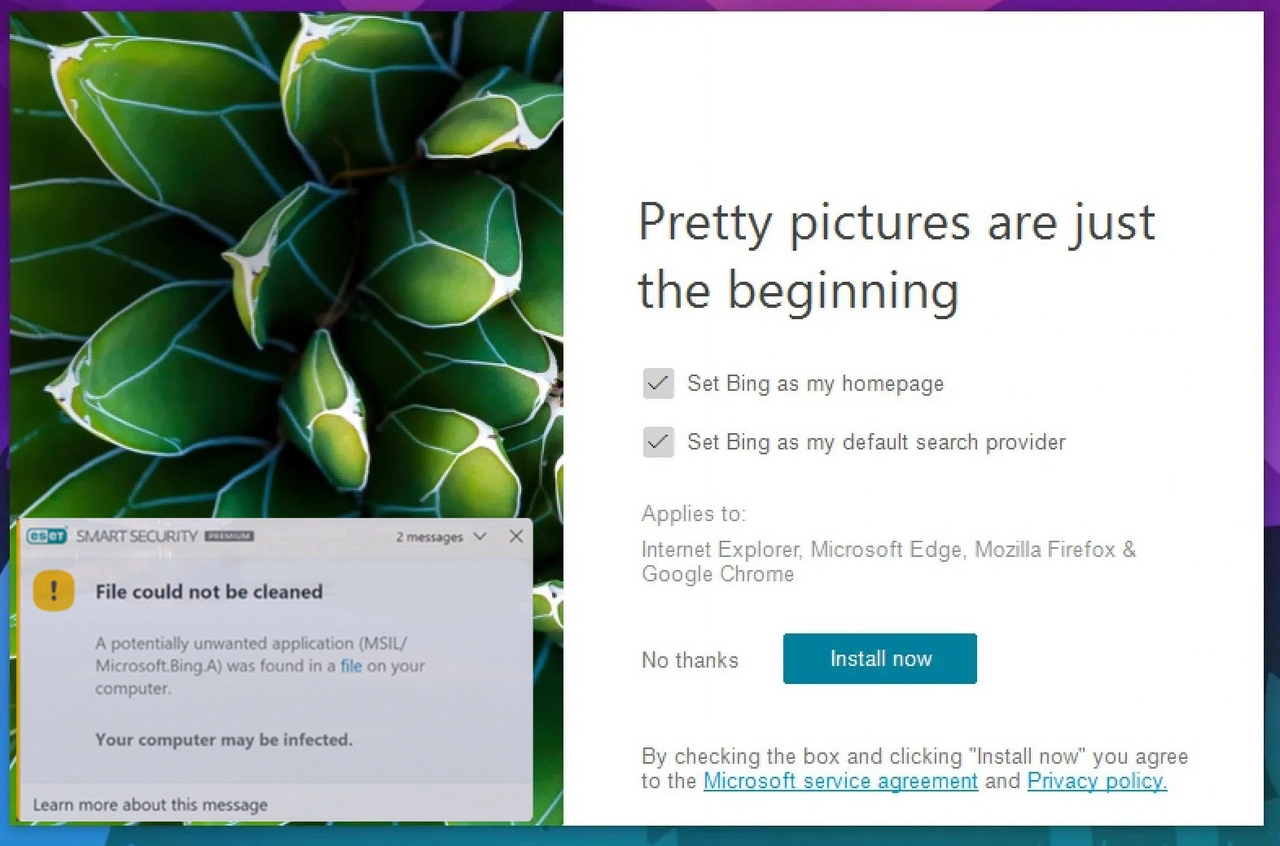Viewport: 1280px width, 846px height.
Task: Uncheck Set Bing as default search provider
Action: click(x=658, y=442)
